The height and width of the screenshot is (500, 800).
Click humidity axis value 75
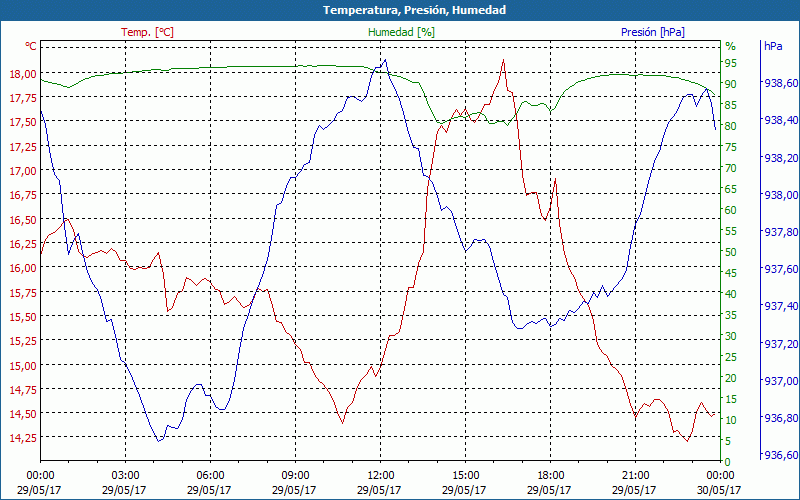(731, 147)
